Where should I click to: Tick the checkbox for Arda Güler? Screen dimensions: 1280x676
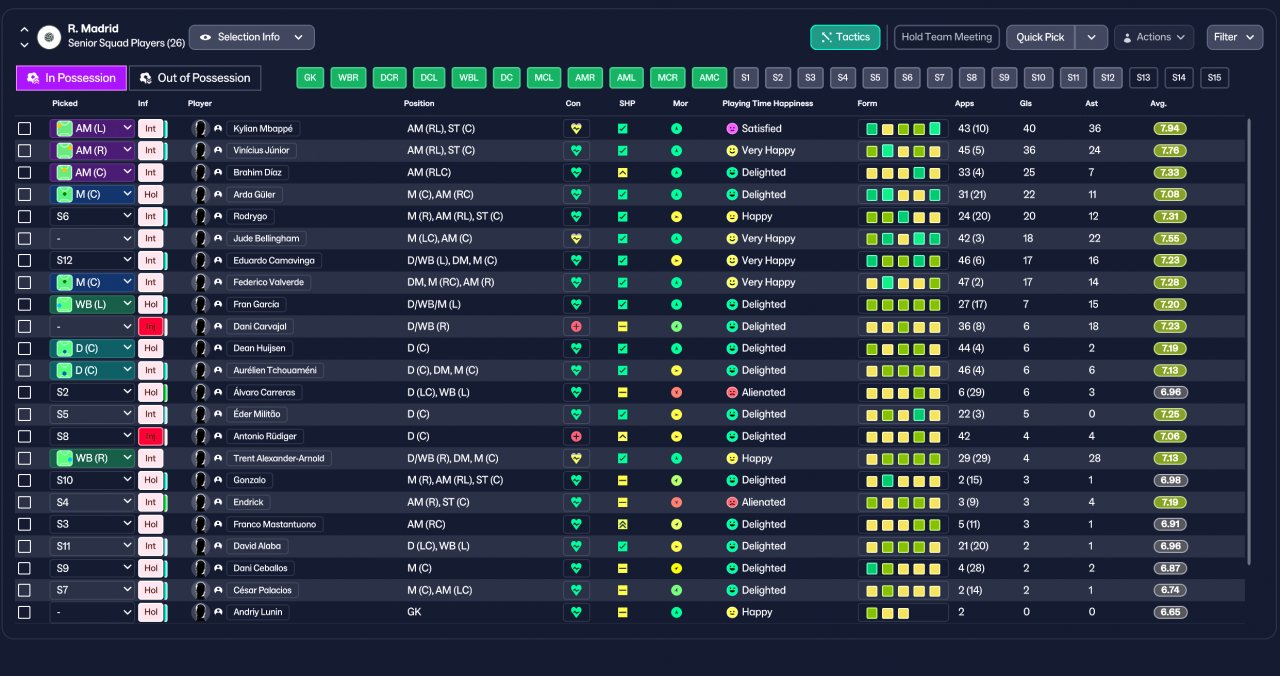(x=25, y=195)
